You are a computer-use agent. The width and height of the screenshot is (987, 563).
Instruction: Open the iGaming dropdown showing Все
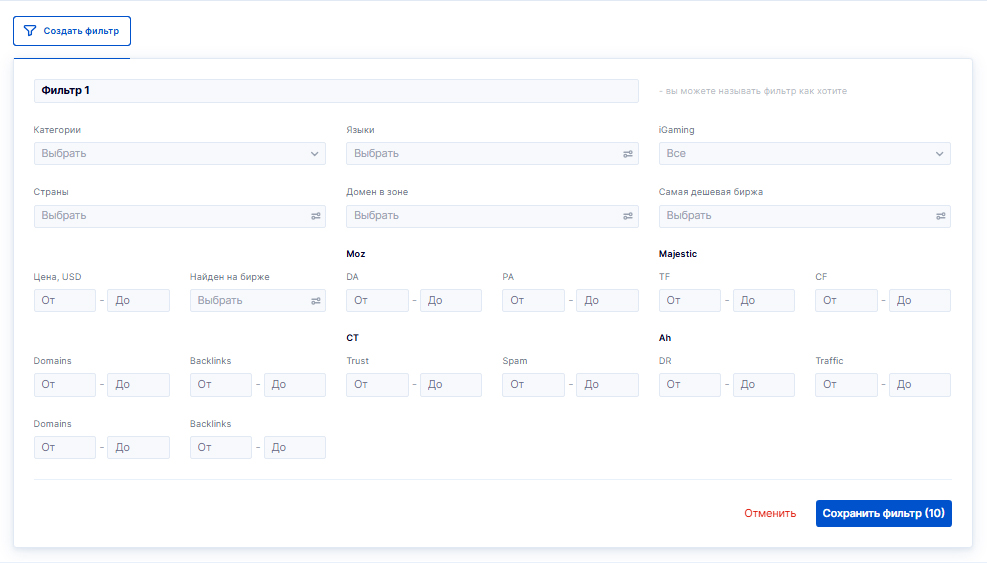(x=804, y=154)
